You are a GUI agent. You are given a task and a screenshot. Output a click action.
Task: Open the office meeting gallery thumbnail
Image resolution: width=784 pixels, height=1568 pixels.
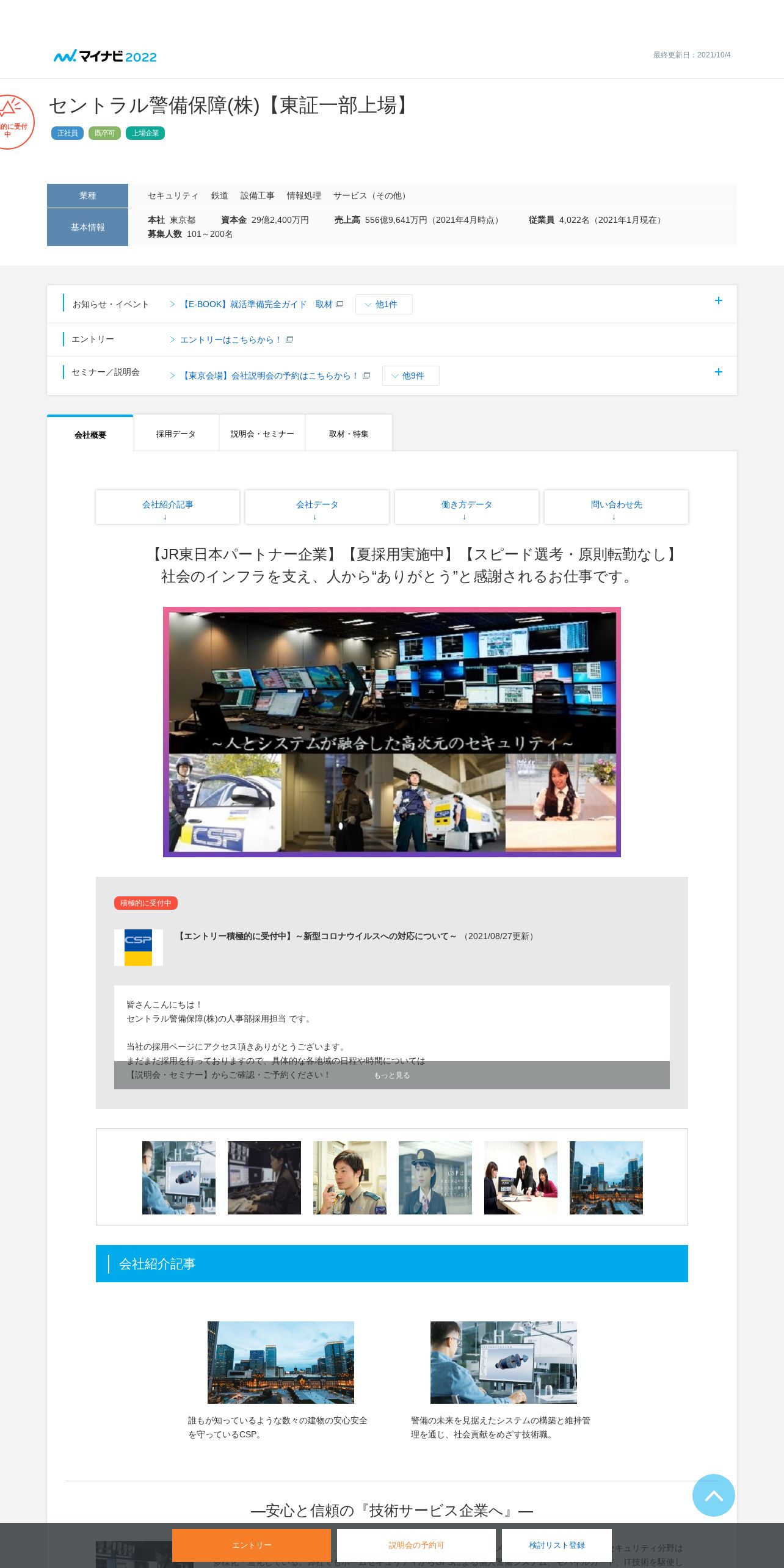[x=521, y=1178]
